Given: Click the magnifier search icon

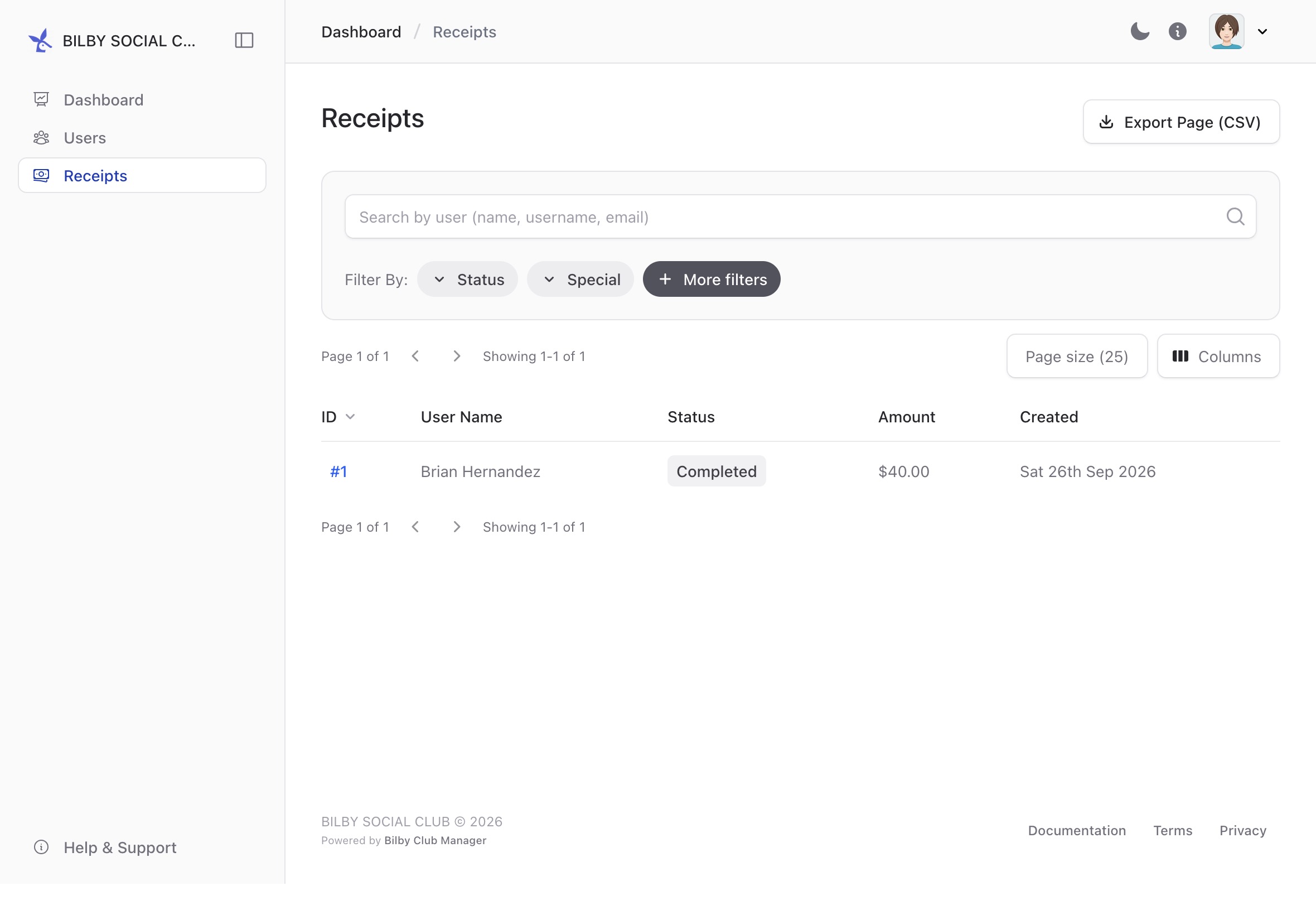Looking at the screenshot, I should (1235, 216).
